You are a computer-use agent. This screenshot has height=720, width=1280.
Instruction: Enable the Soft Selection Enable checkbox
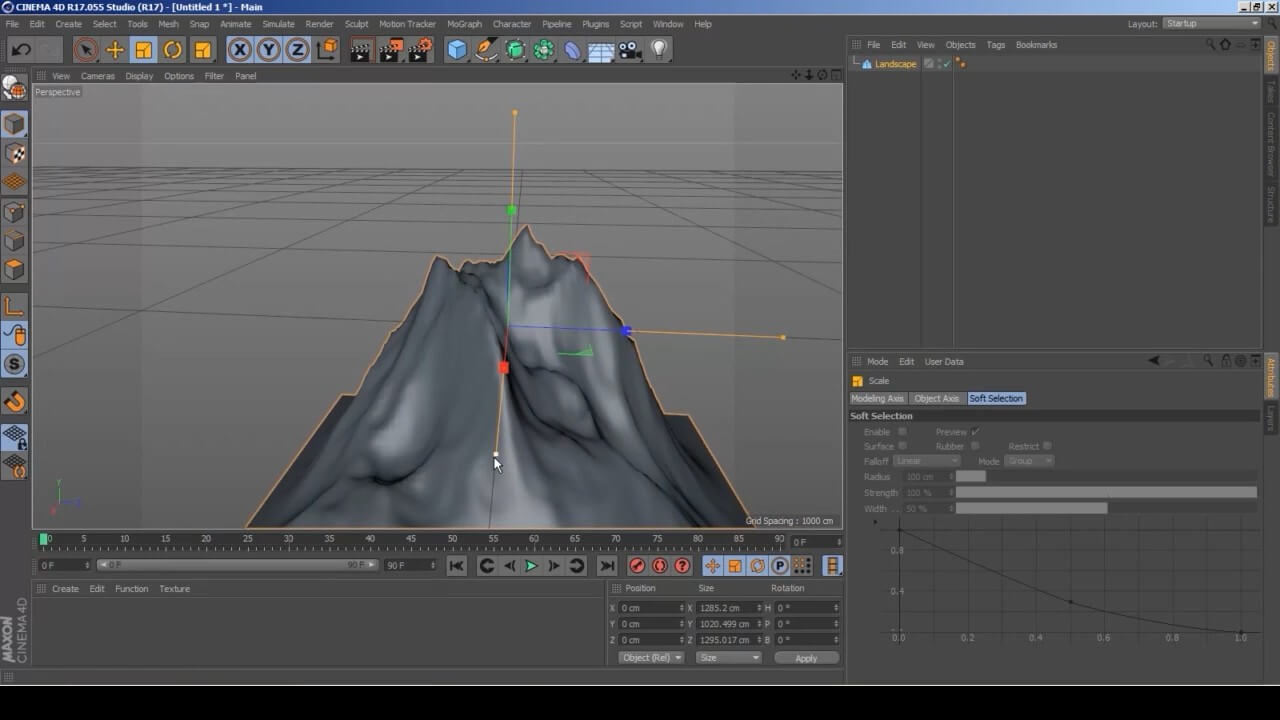[x=903, y=431]
